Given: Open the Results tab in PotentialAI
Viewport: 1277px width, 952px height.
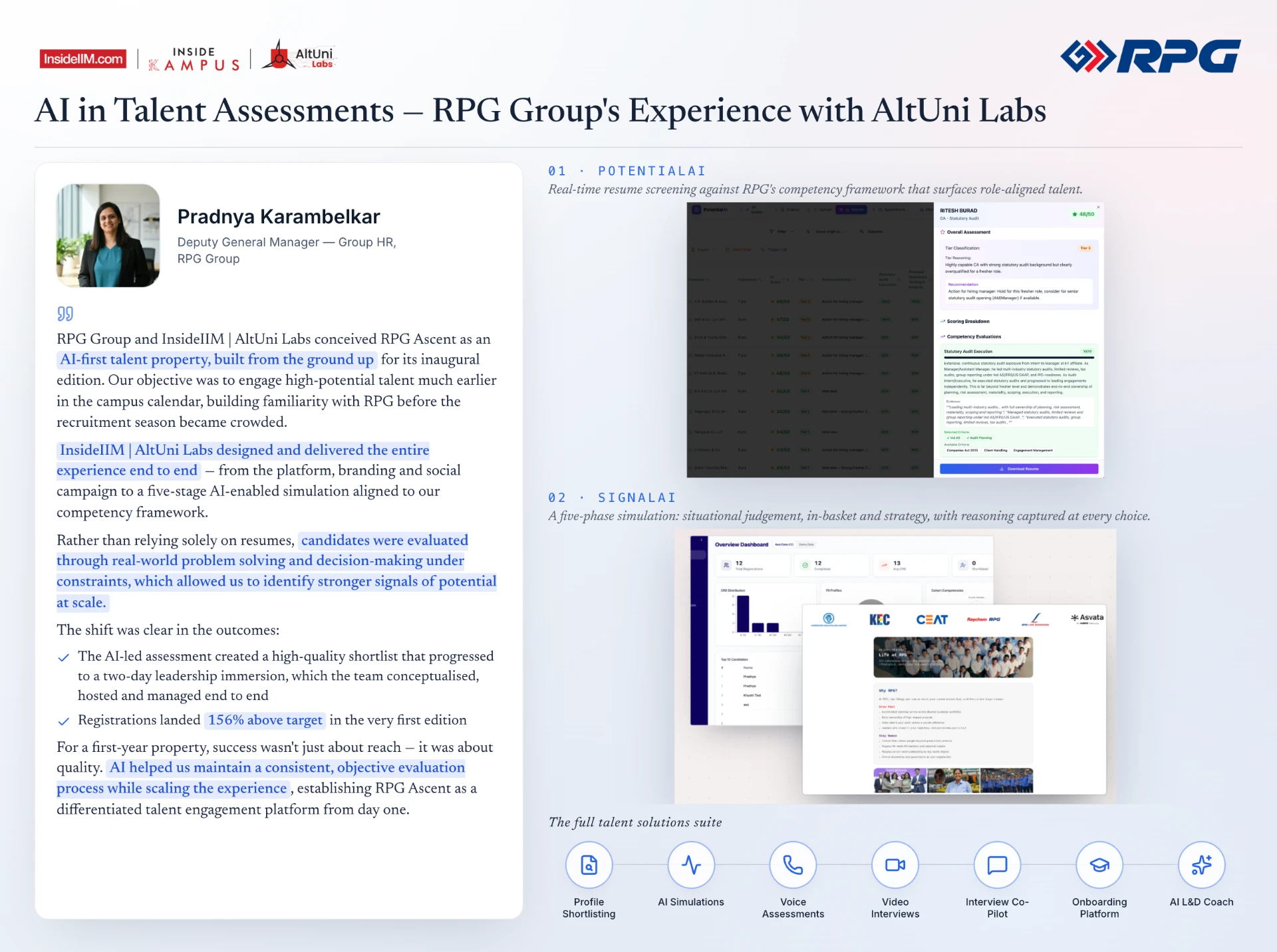Looking at the screenshot, I should point(851,209).
